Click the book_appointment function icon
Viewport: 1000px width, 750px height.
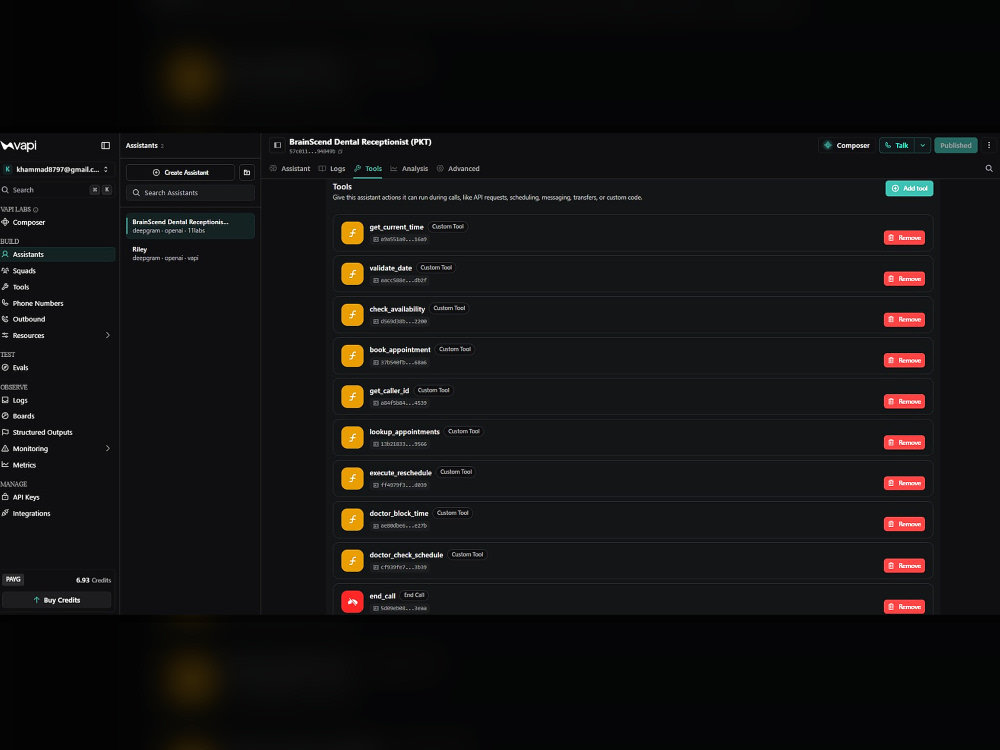(352, 355)
